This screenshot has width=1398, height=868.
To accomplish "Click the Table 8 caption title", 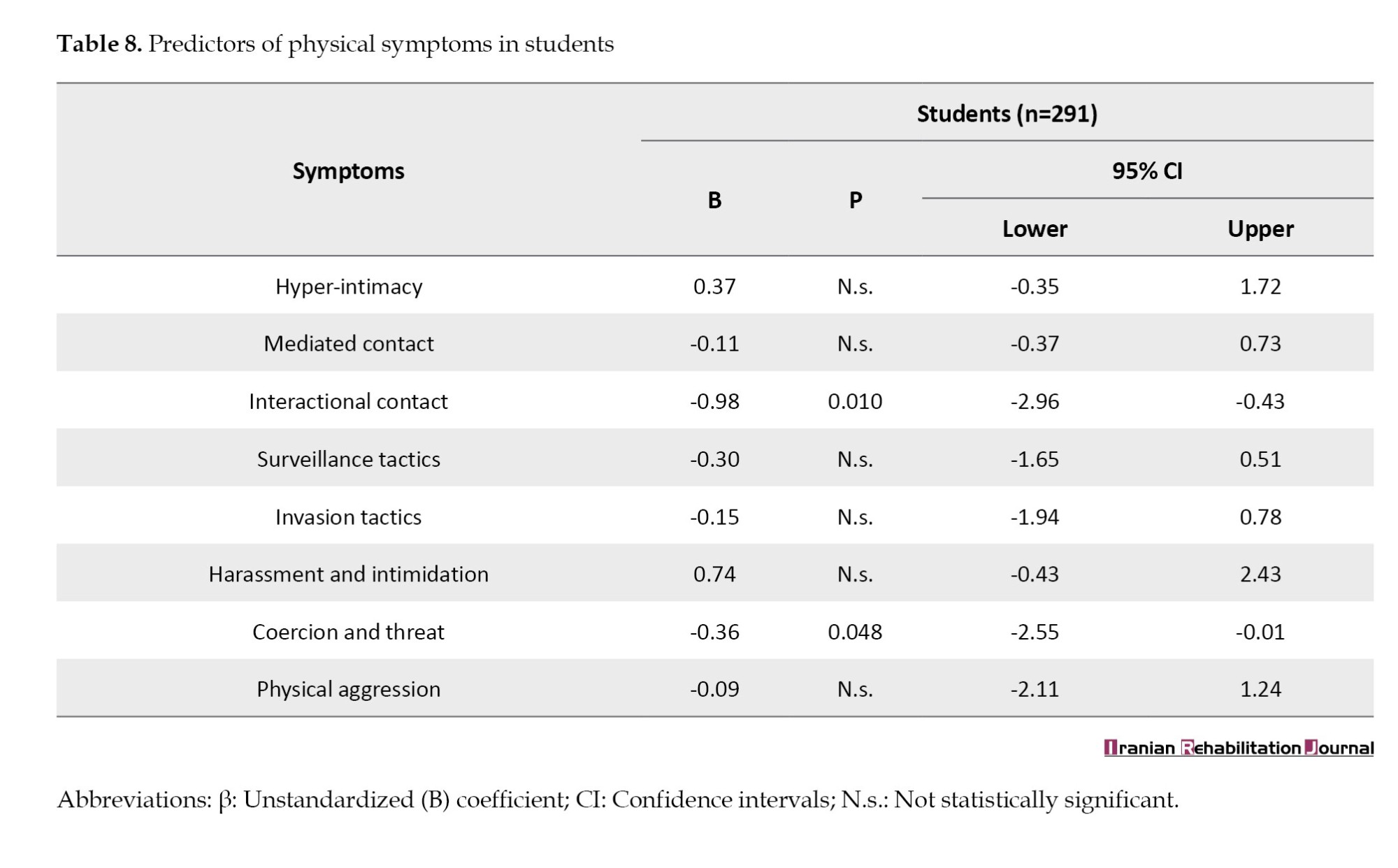I will [x=335, y=44].
